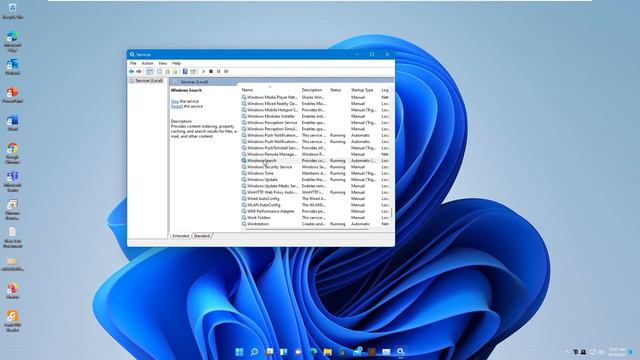Toggle the Show/Hide Console Tree toolbar icon
Screen dimensions: 640x360
click(150, 71)
